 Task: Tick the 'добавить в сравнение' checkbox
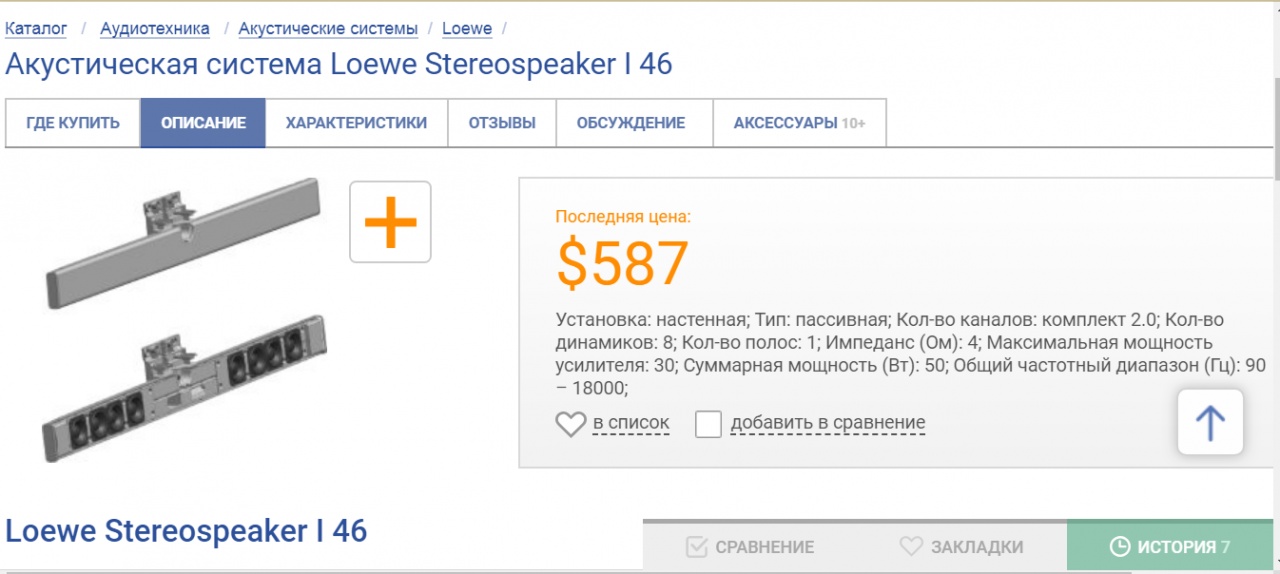click(708, 424)
